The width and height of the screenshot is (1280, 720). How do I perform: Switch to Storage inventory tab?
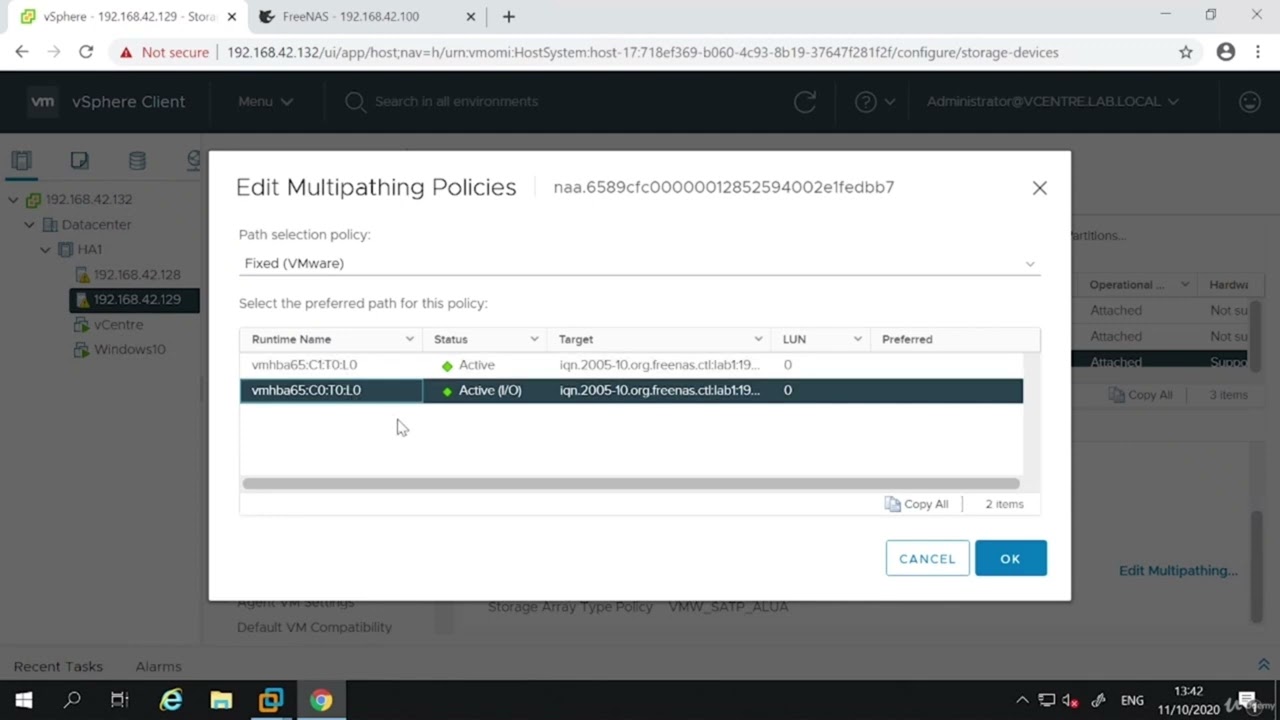(137, 161)
